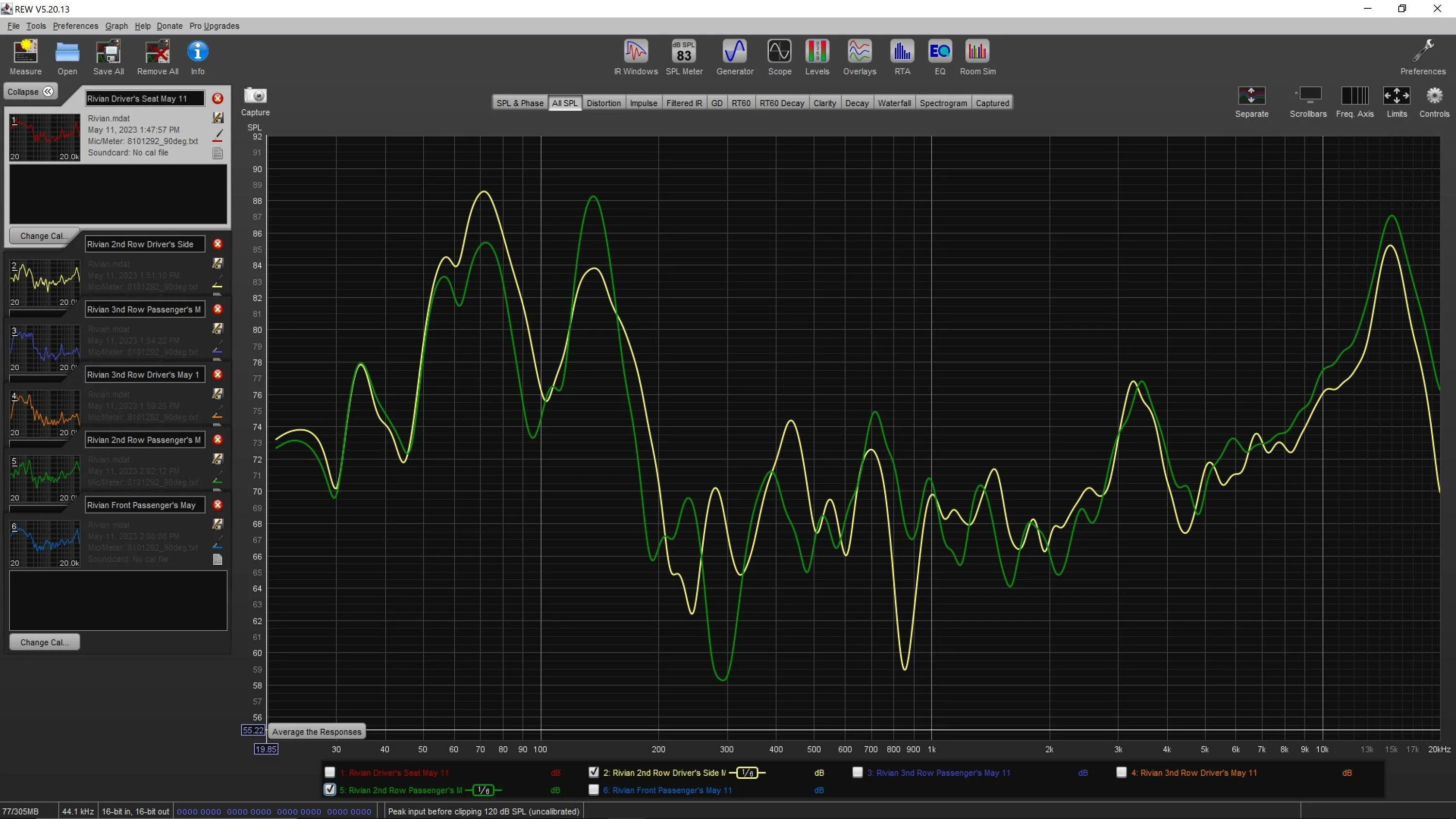Click the Average the Responses button

click(316, 731)
